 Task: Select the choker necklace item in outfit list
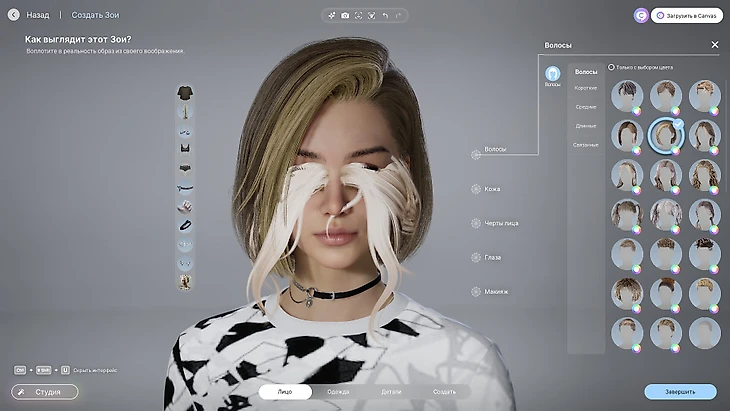[x=185, y=224]
